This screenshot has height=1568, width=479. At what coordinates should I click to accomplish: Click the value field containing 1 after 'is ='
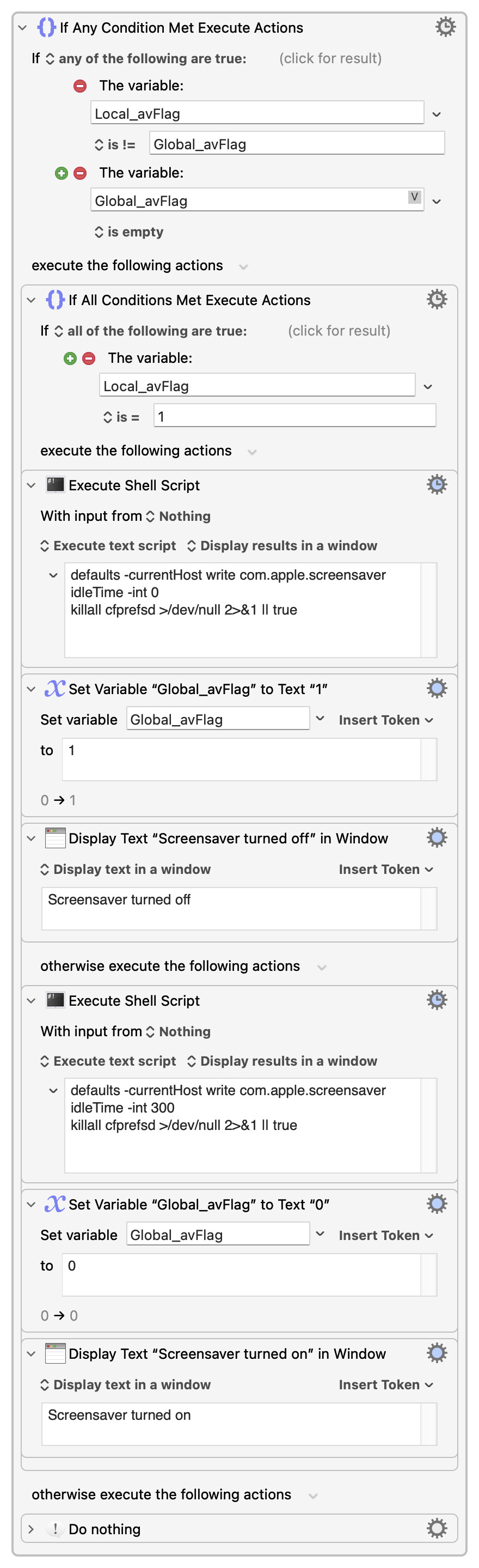(294, 416)
